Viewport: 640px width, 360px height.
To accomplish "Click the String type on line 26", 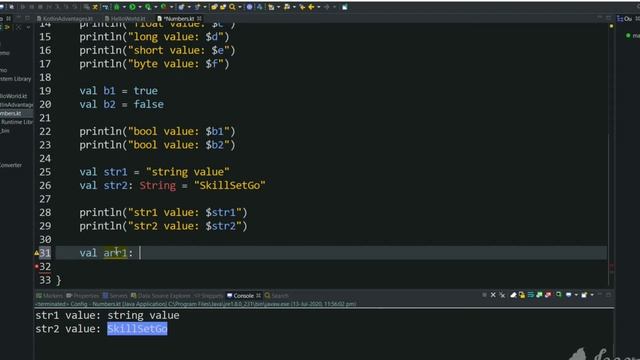I will 158,186.
